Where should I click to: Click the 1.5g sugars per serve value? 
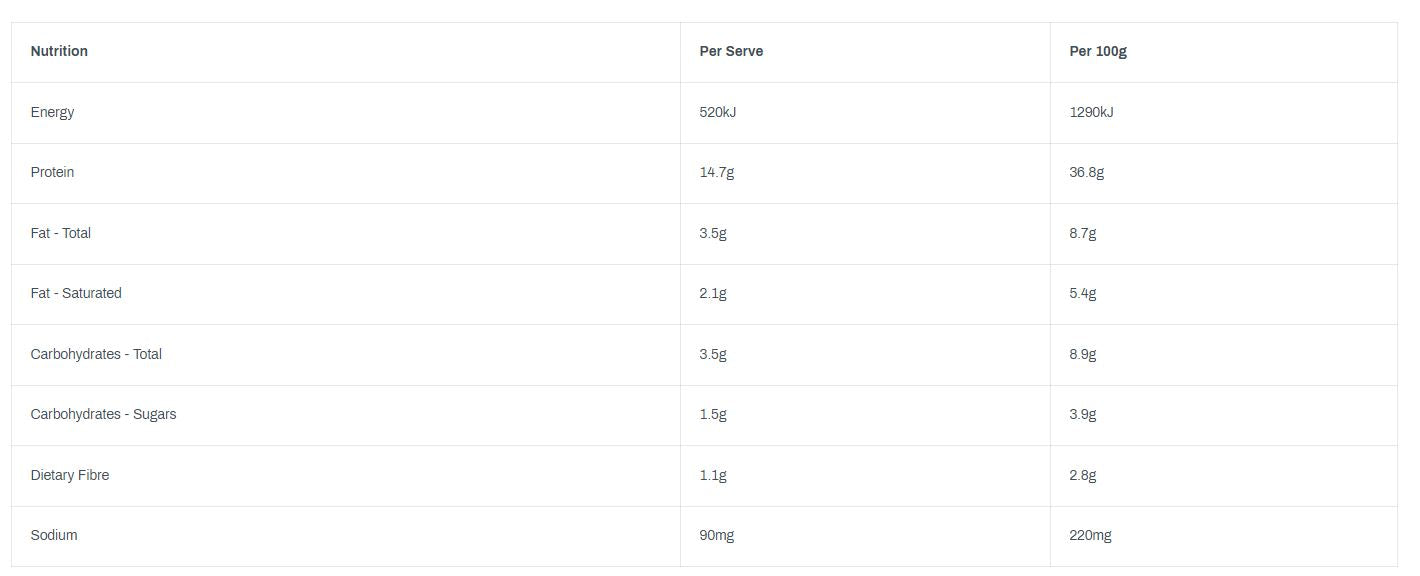[x=713, y=414]
